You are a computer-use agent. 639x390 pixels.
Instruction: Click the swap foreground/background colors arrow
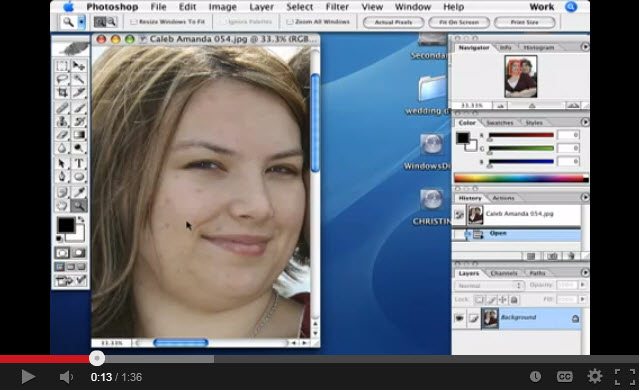click(81, 220)
